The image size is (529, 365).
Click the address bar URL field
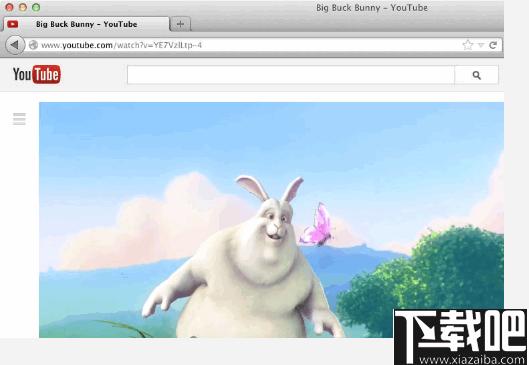[250, 45]
